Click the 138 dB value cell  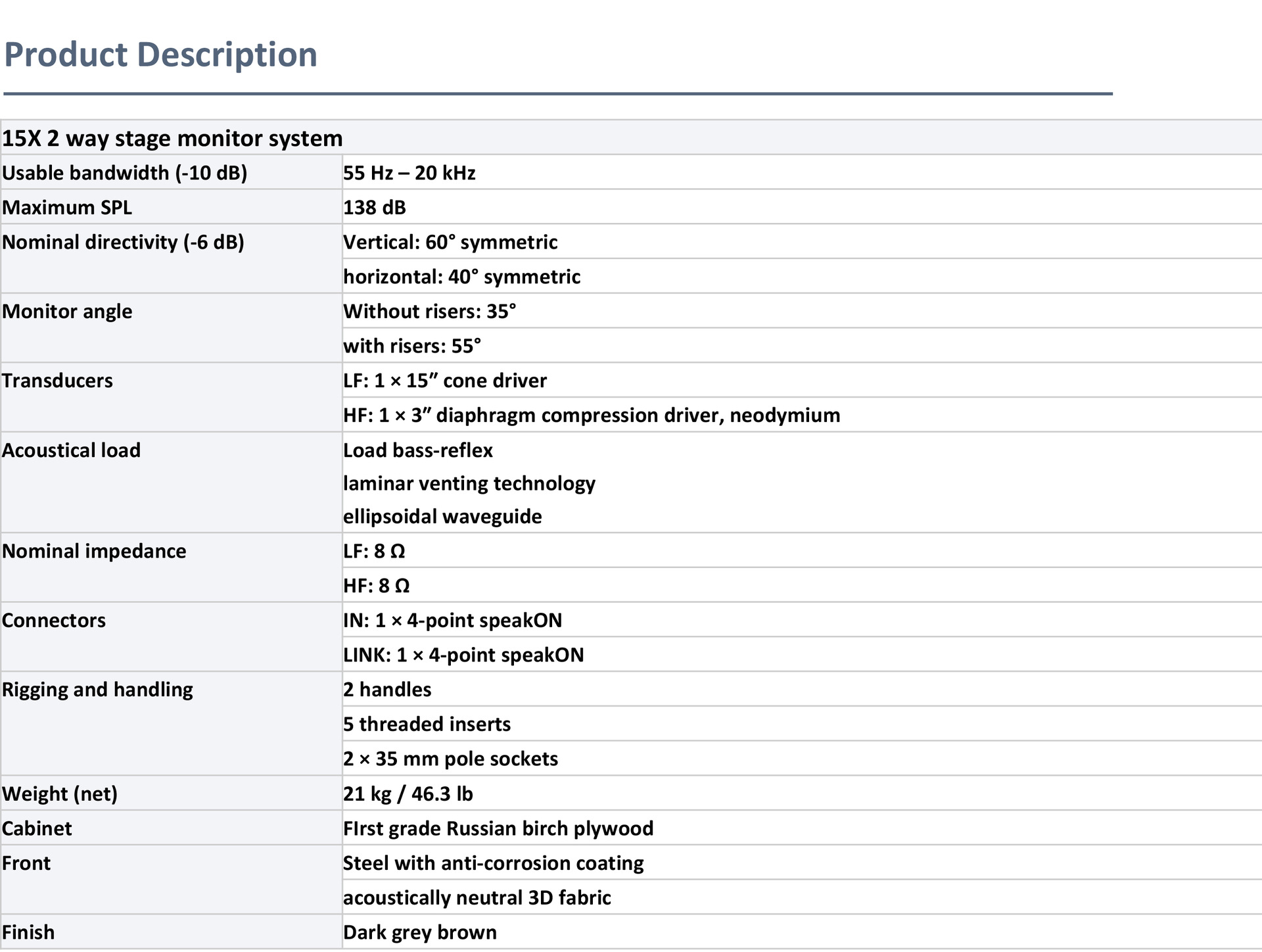375,208
